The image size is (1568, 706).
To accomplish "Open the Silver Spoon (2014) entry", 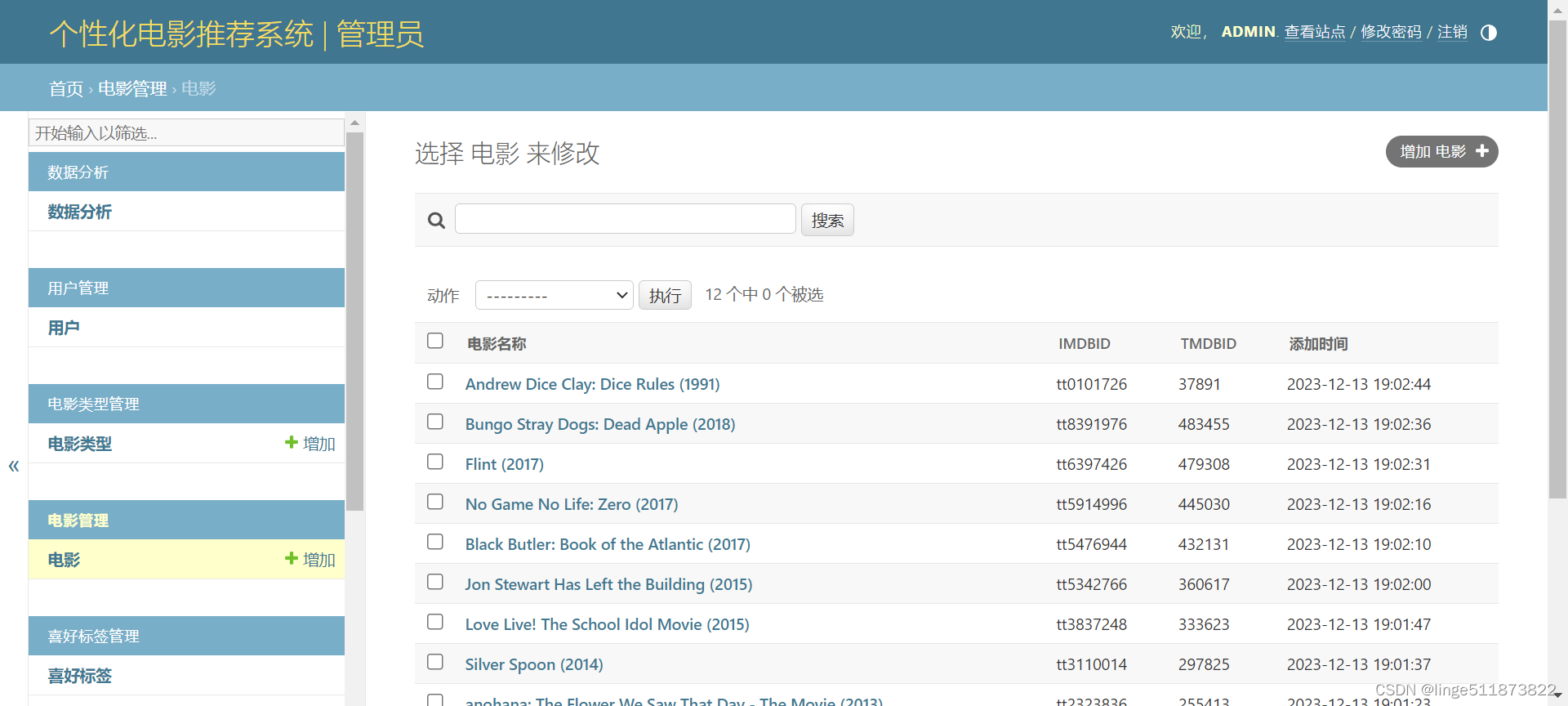I will click(x=534, y=664).
